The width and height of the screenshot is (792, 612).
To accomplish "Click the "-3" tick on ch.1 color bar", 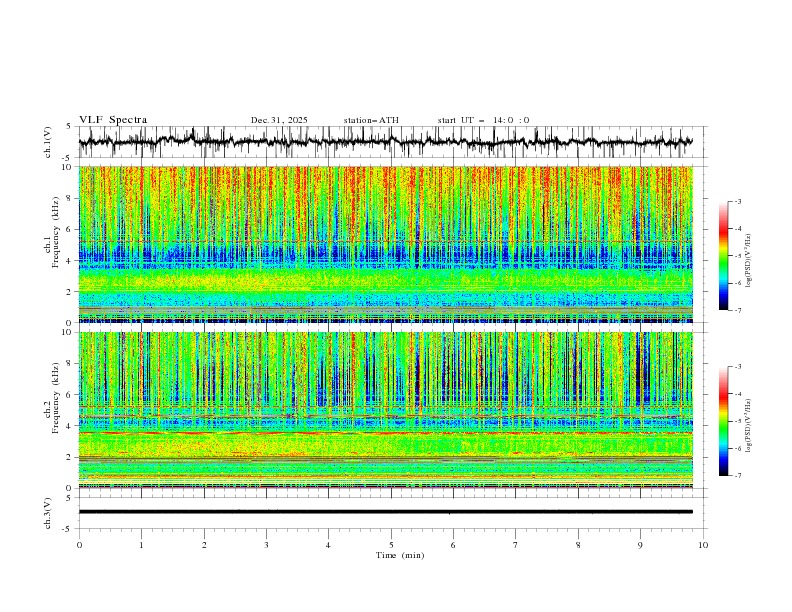I will pyautogui.click(x=738, y=201).
